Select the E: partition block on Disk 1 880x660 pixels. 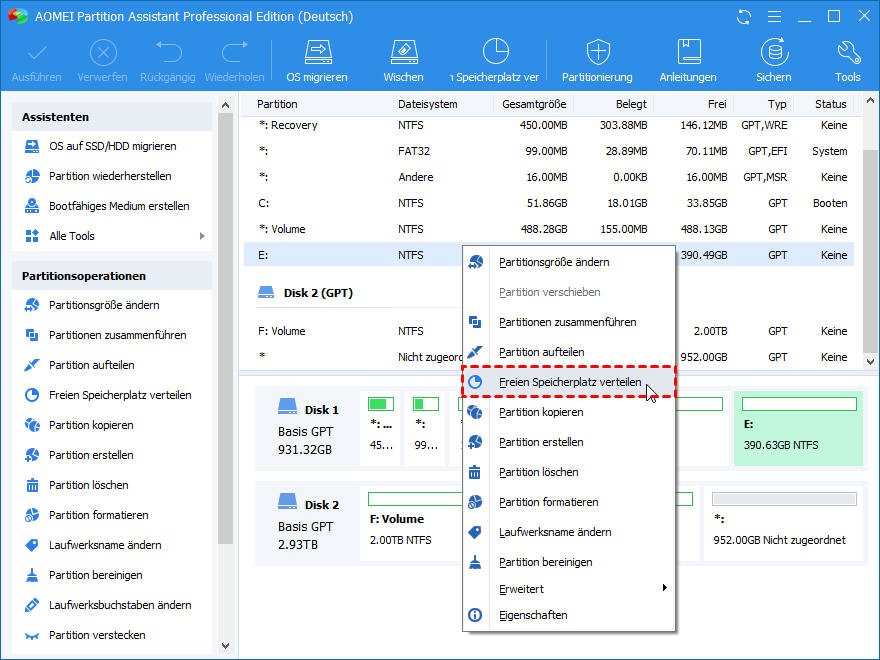coord(797,428)
